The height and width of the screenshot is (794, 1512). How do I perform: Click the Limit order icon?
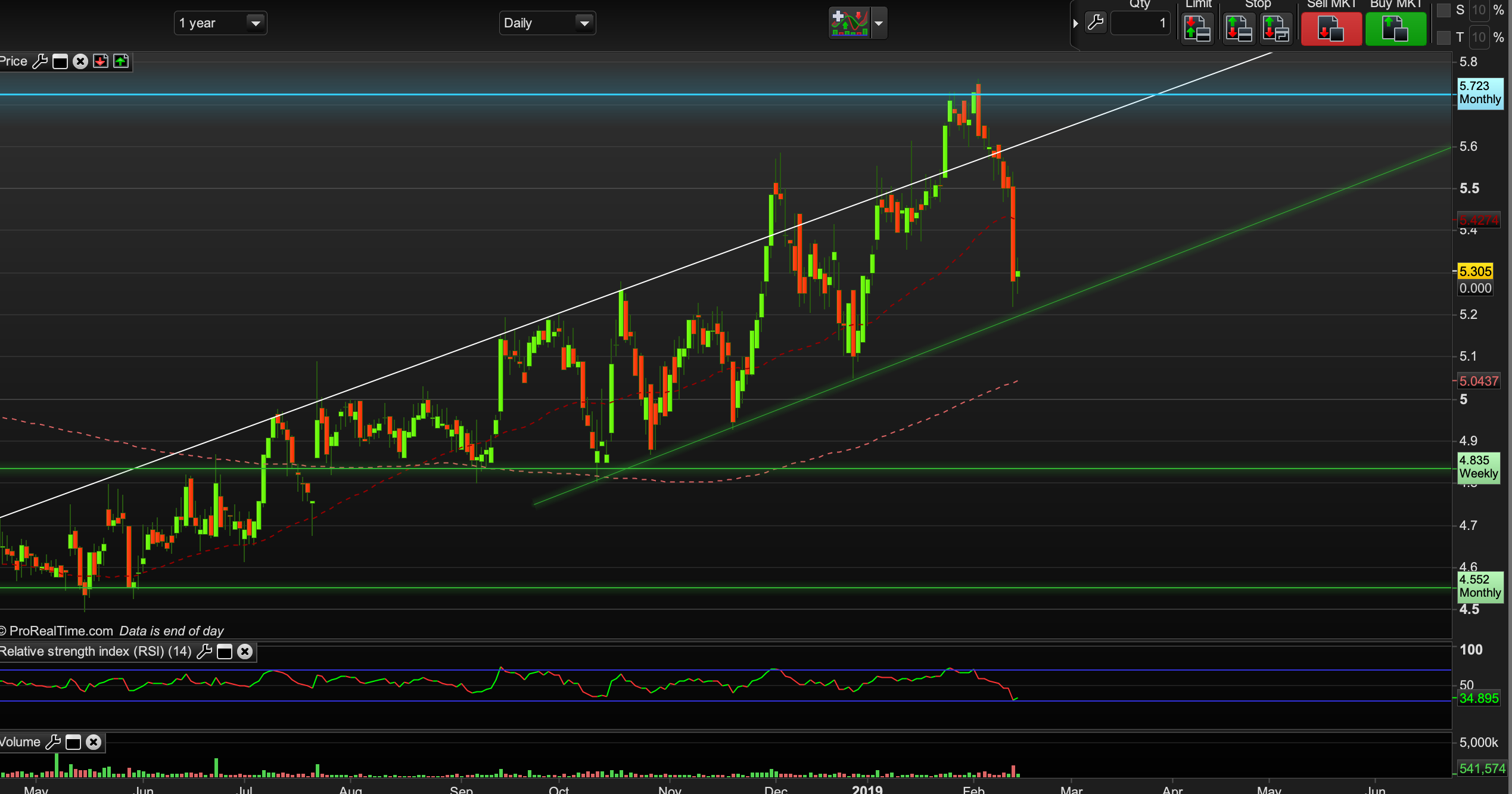point(1197,28)
